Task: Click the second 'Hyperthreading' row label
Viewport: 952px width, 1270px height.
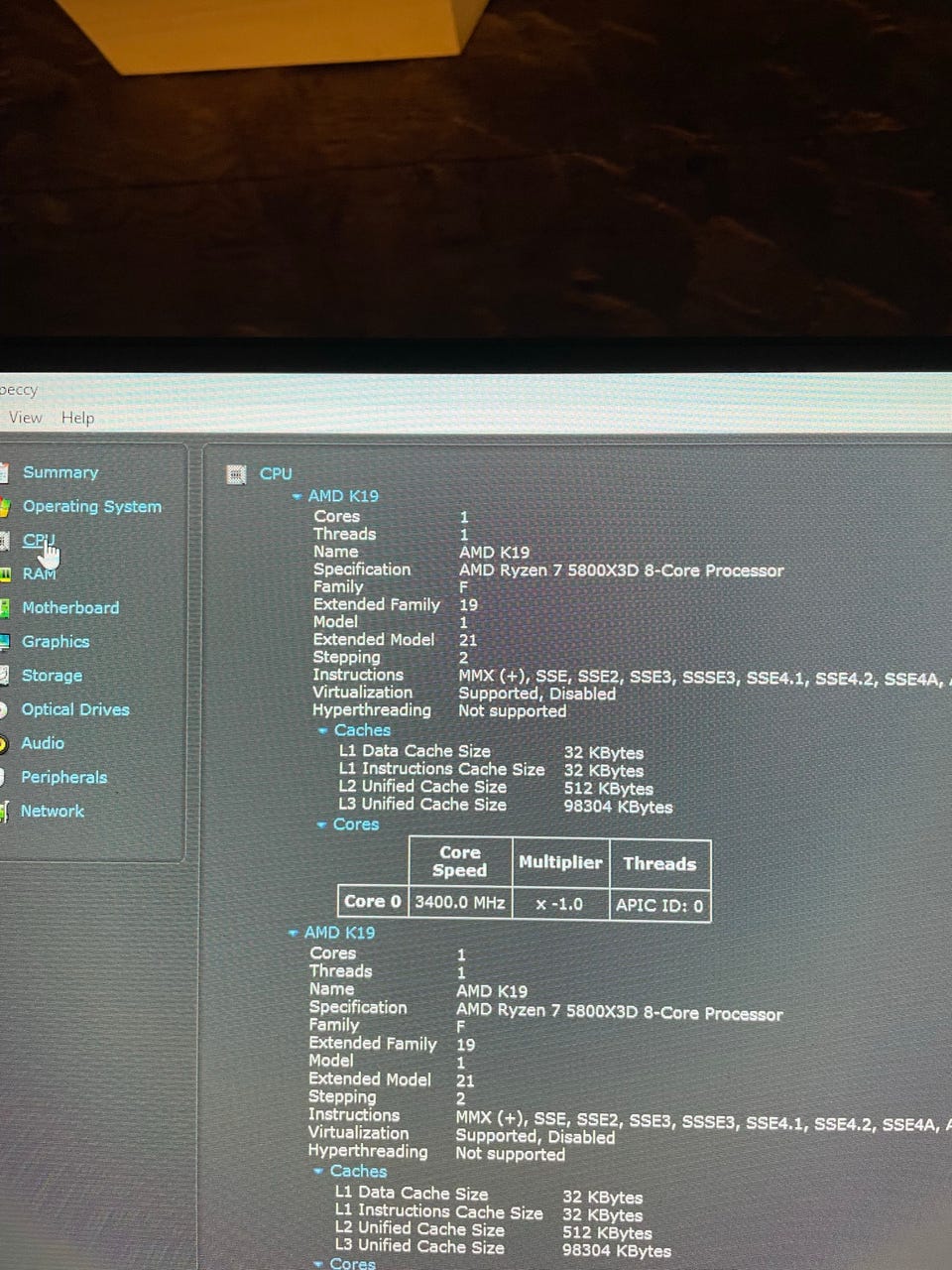Action: click(368, 1151)
